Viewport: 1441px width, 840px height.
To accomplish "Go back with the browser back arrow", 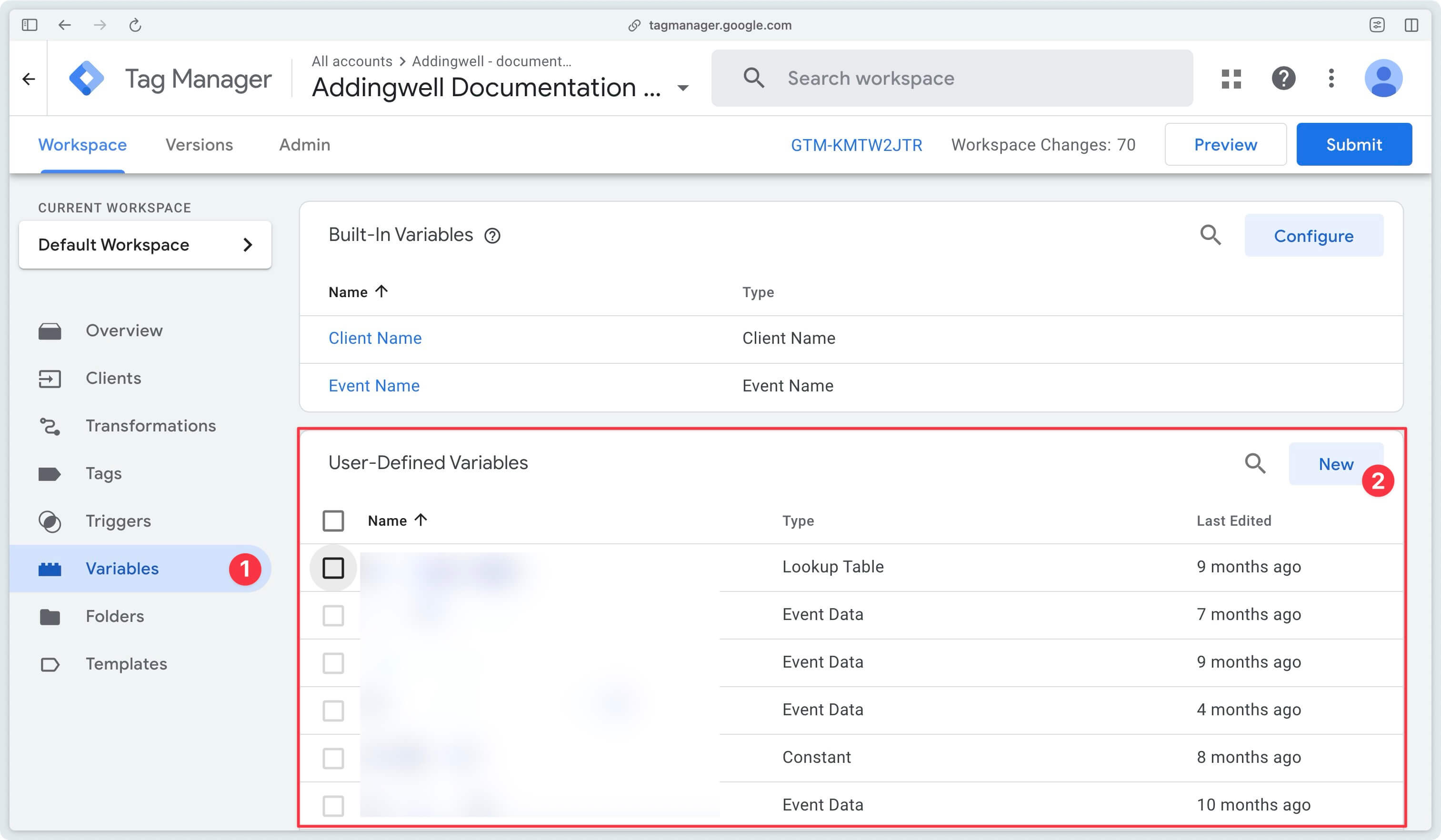I will 65,25.
